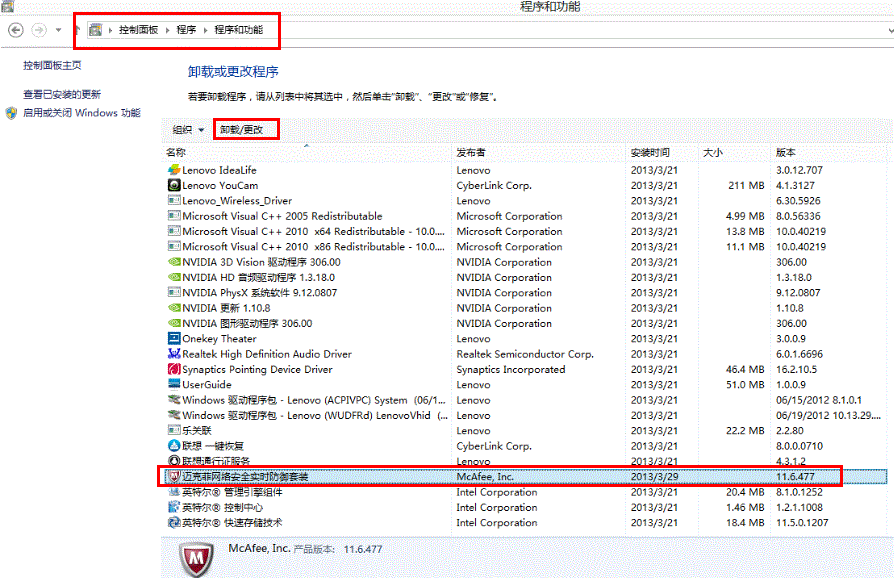The image size is (894, 578).
Task: Expand breadcrumb arrow after 控制面板
Action: (167, 30)
